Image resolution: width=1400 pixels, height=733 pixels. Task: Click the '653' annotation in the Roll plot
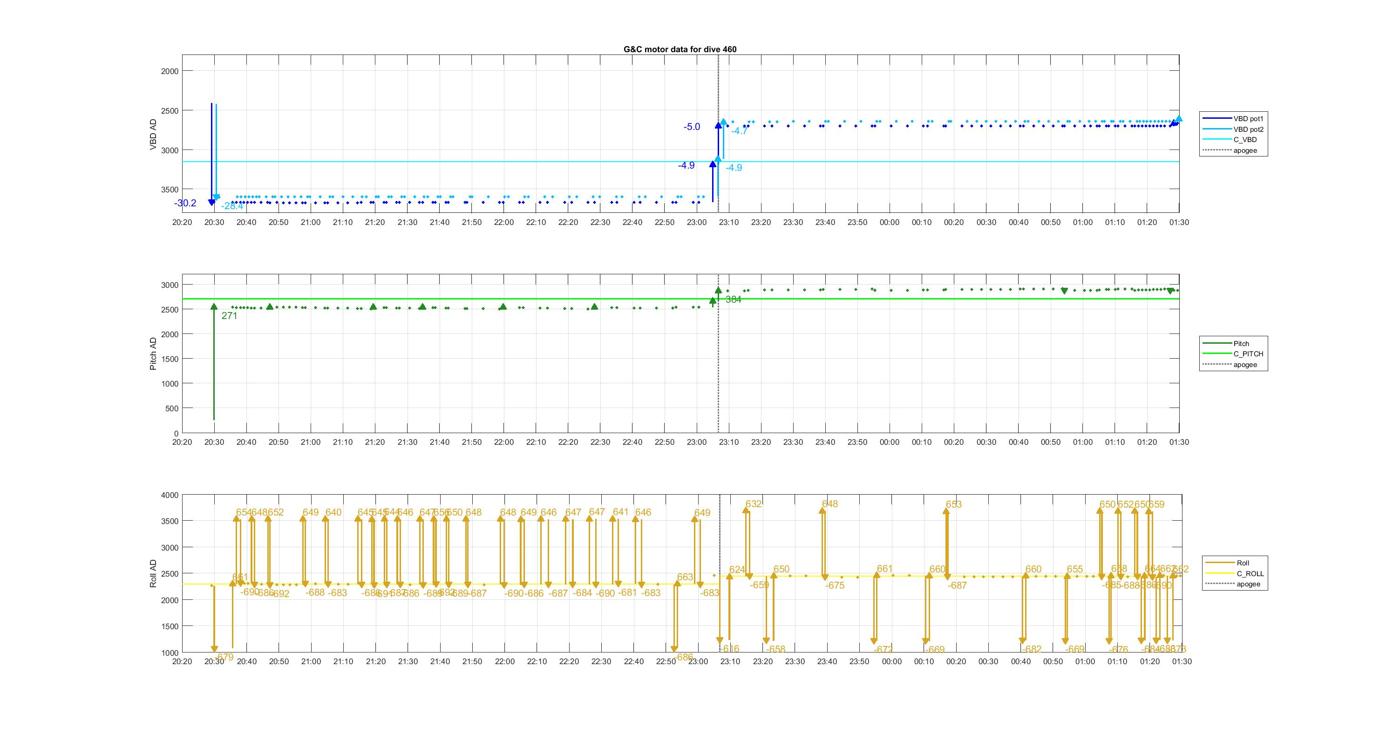[953, 505]
